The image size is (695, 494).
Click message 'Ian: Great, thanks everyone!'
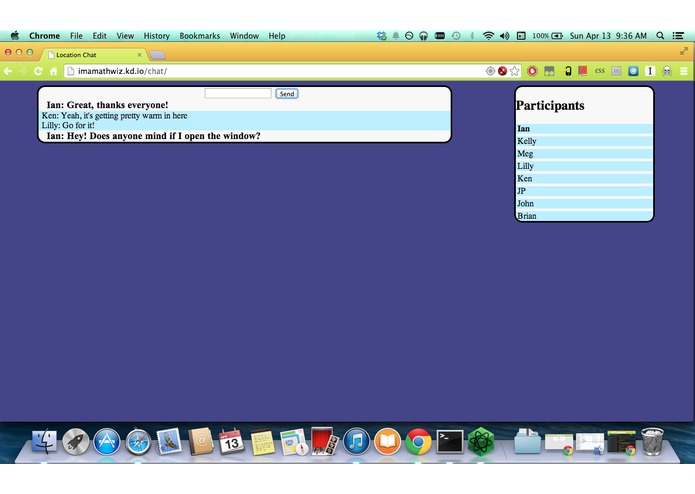tap(107, 105)
